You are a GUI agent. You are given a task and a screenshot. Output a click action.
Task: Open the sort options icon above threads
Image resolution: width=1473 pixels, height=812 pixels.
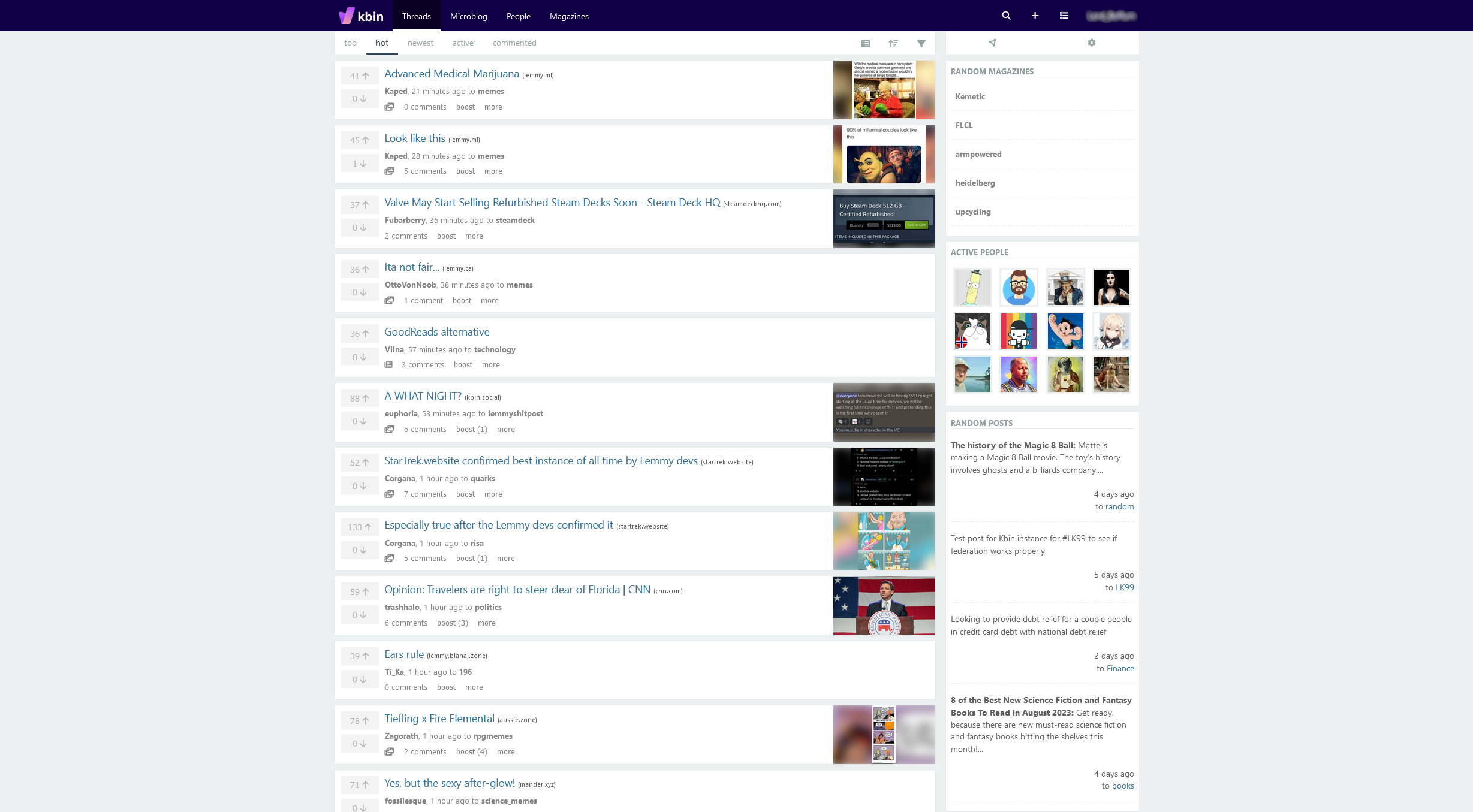point(893,43)
